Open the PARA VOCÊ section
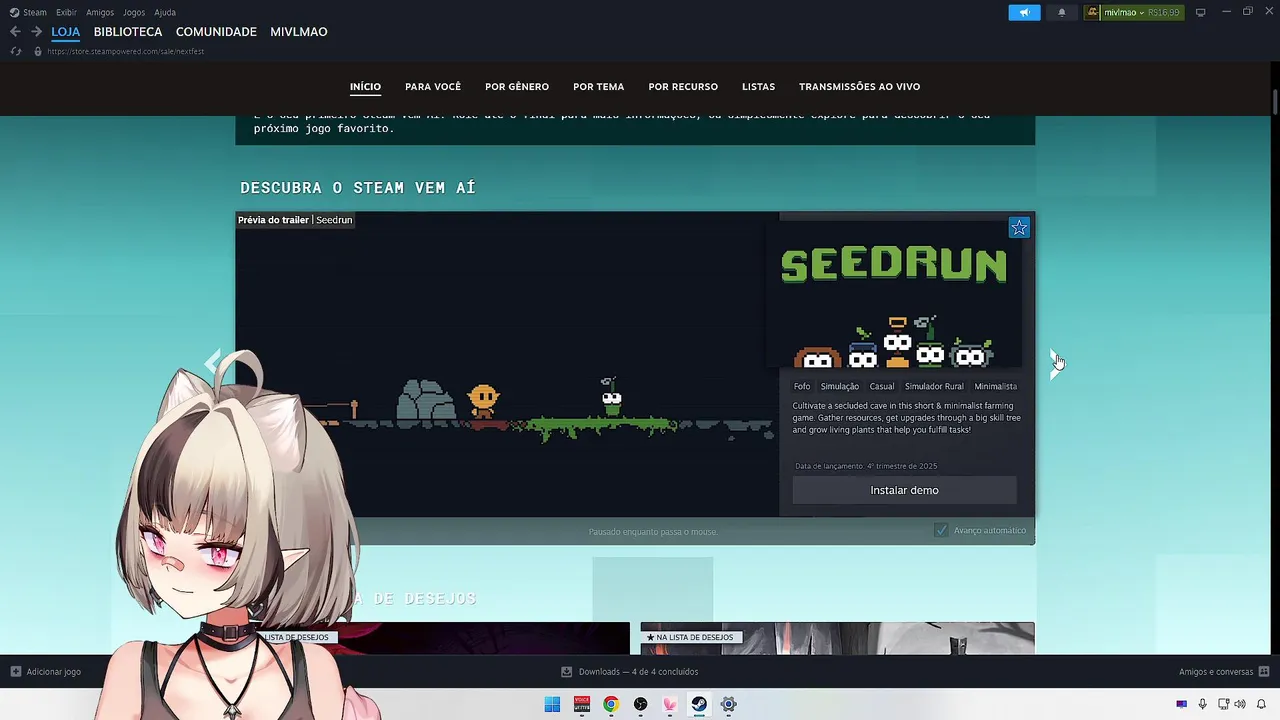 (433, 87)
